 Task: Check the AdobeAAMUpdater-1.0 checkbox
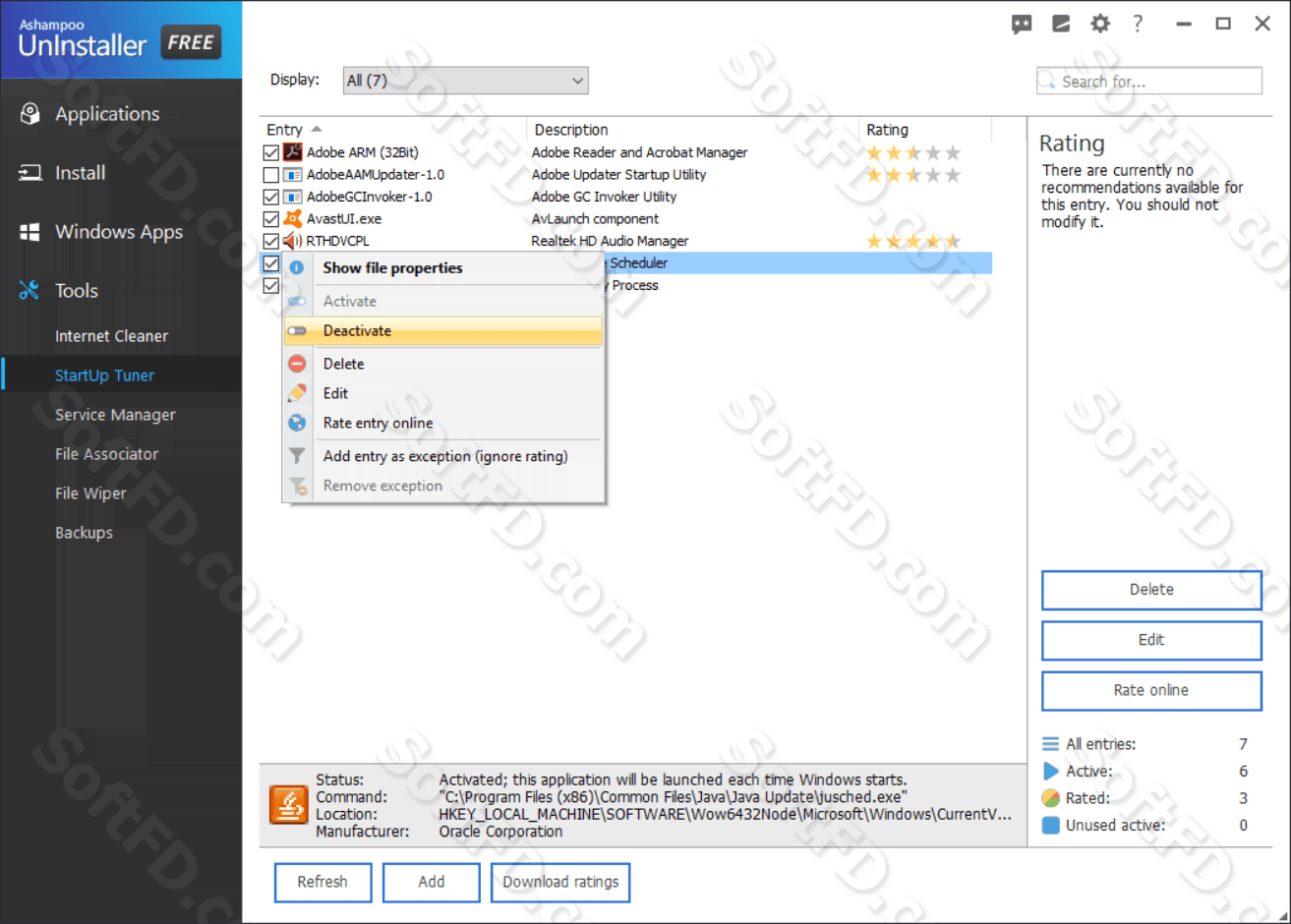click(270, 175)
